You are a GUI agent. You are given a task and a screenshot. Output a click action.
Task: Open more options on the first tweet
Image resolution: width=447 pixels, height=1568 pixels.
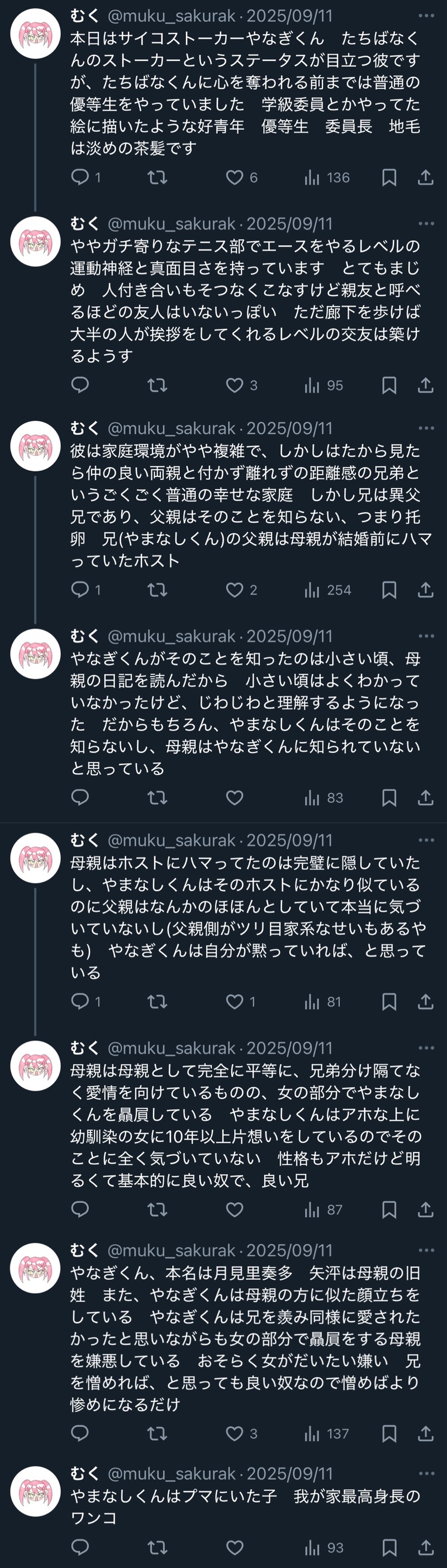[x=426, y=15]
